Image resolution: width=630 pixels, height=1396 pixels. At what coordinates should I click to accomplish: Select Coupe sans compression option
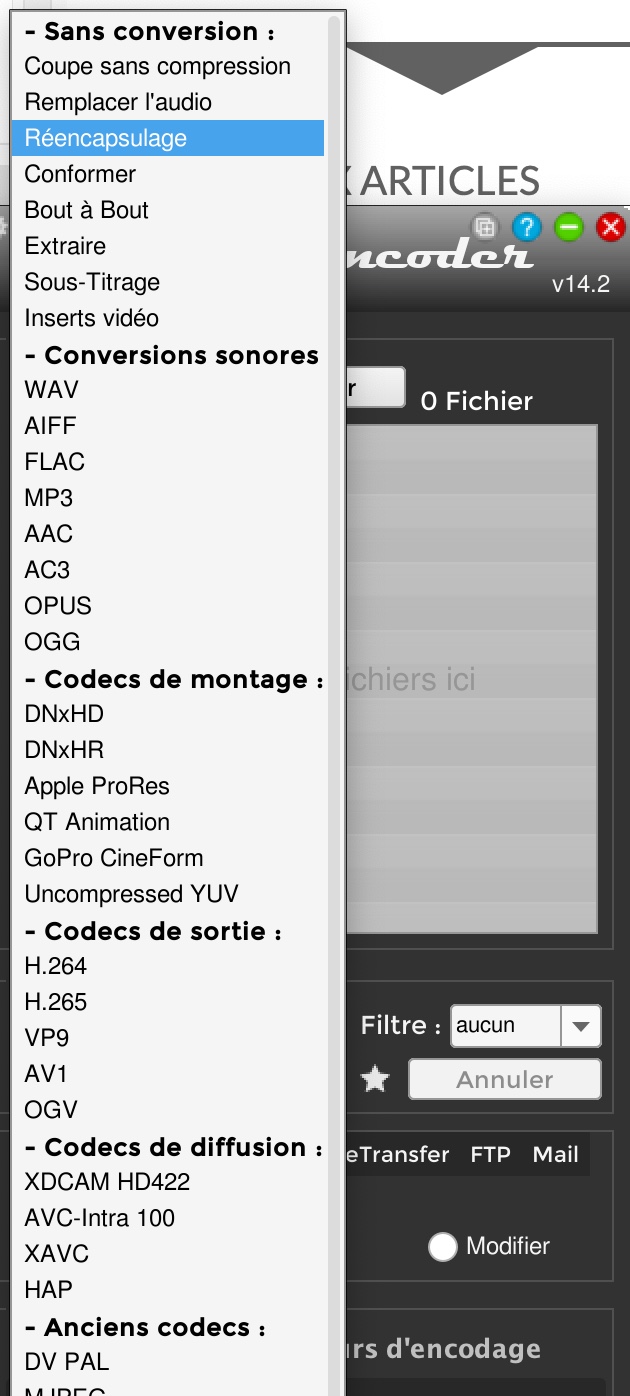pyautogui.click(x=158, y=67)
